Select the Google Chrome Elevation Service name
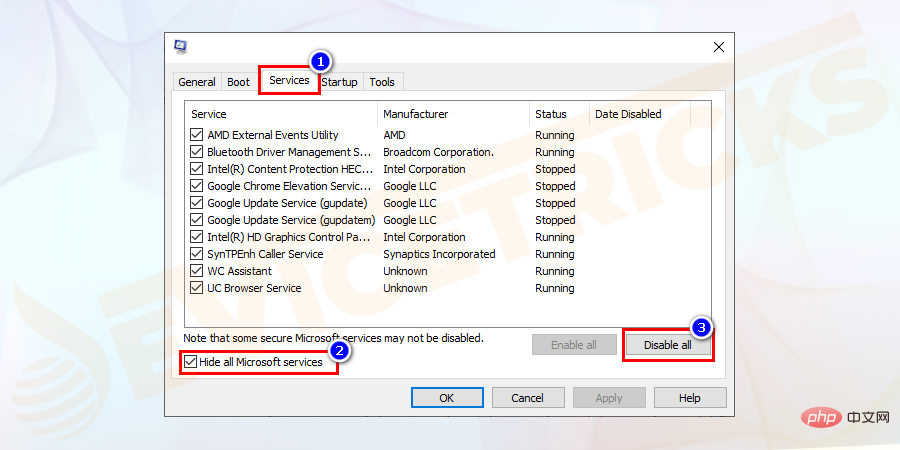The width and height of the screenshot is (900, 450). [x=289, y=186]
